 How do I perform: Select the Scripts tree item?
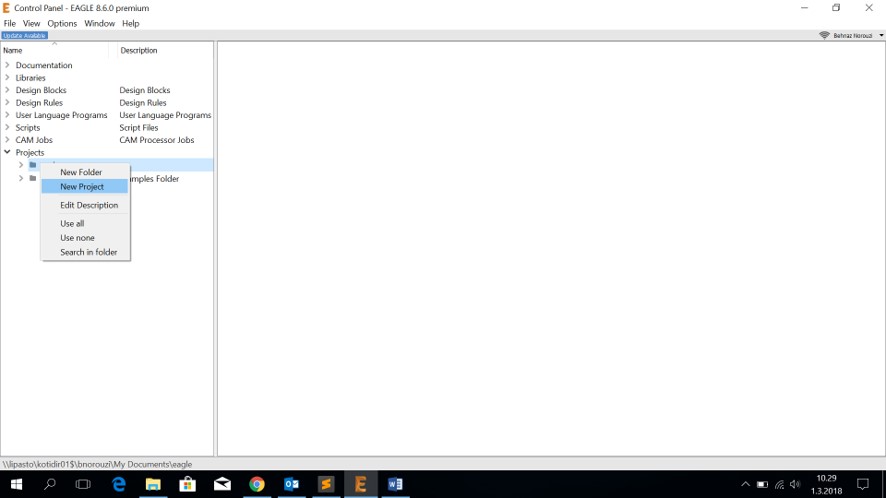tap(28, 127)
